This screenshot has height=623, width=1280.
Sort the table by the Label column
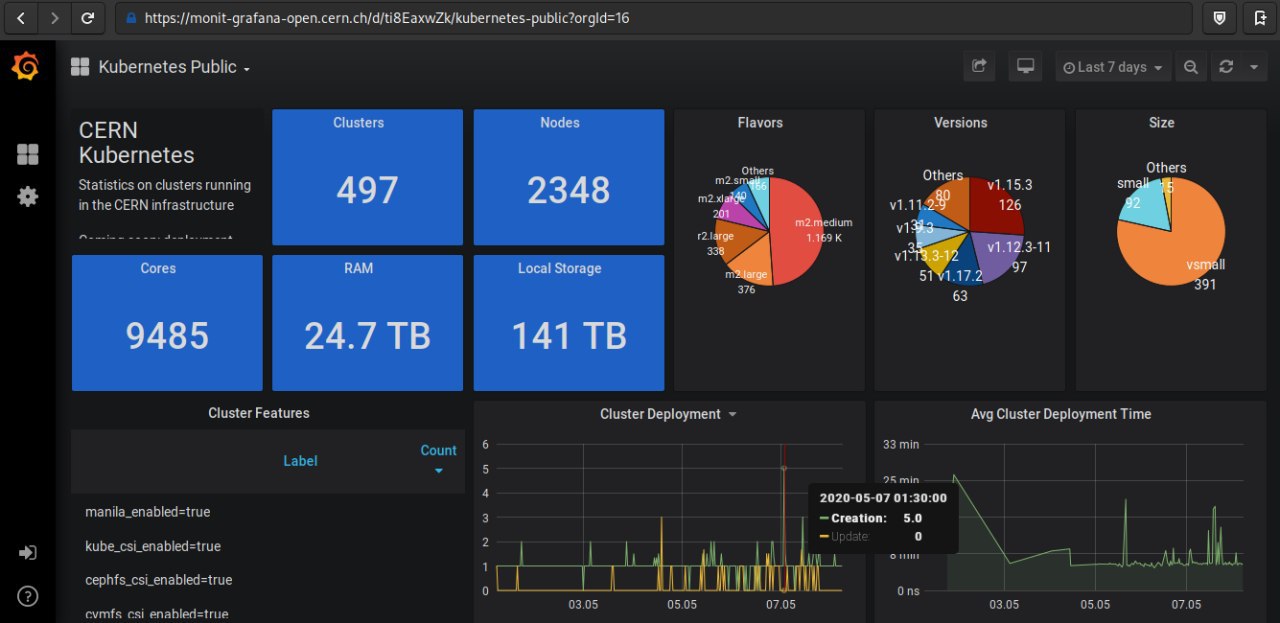300,461
